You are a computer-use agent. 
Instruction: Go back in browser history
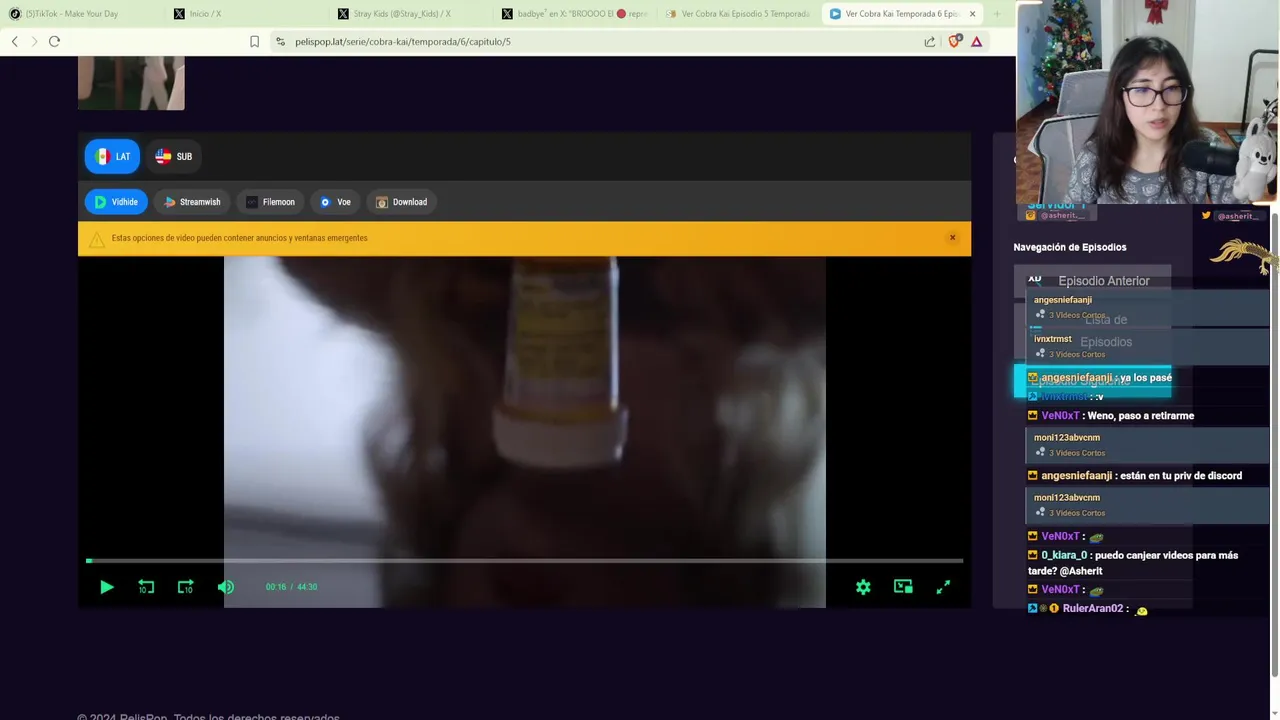pos(14,41)
